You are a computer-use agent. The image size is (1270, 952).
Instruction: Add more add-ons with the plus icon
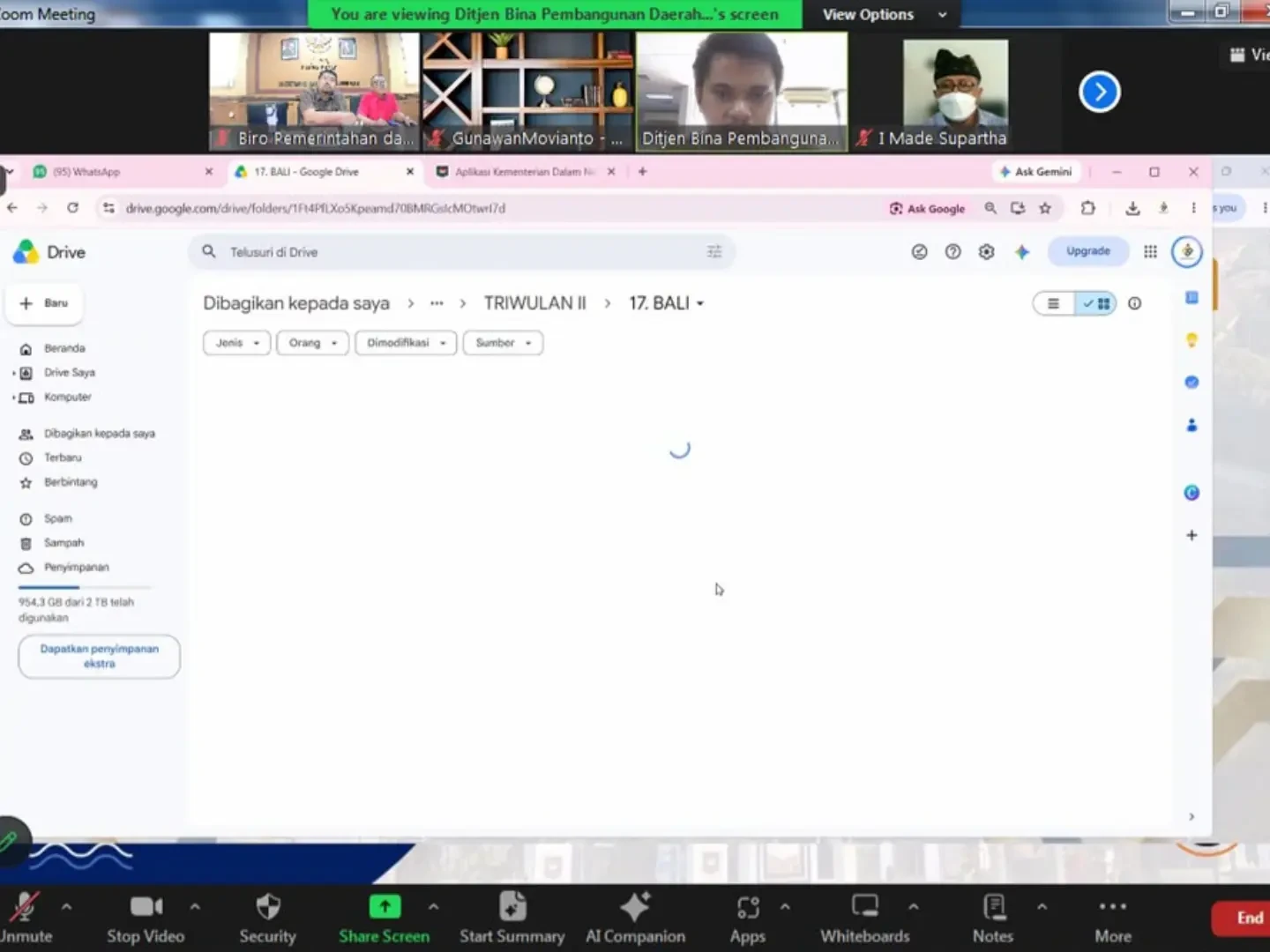[x=1192, y=535]
